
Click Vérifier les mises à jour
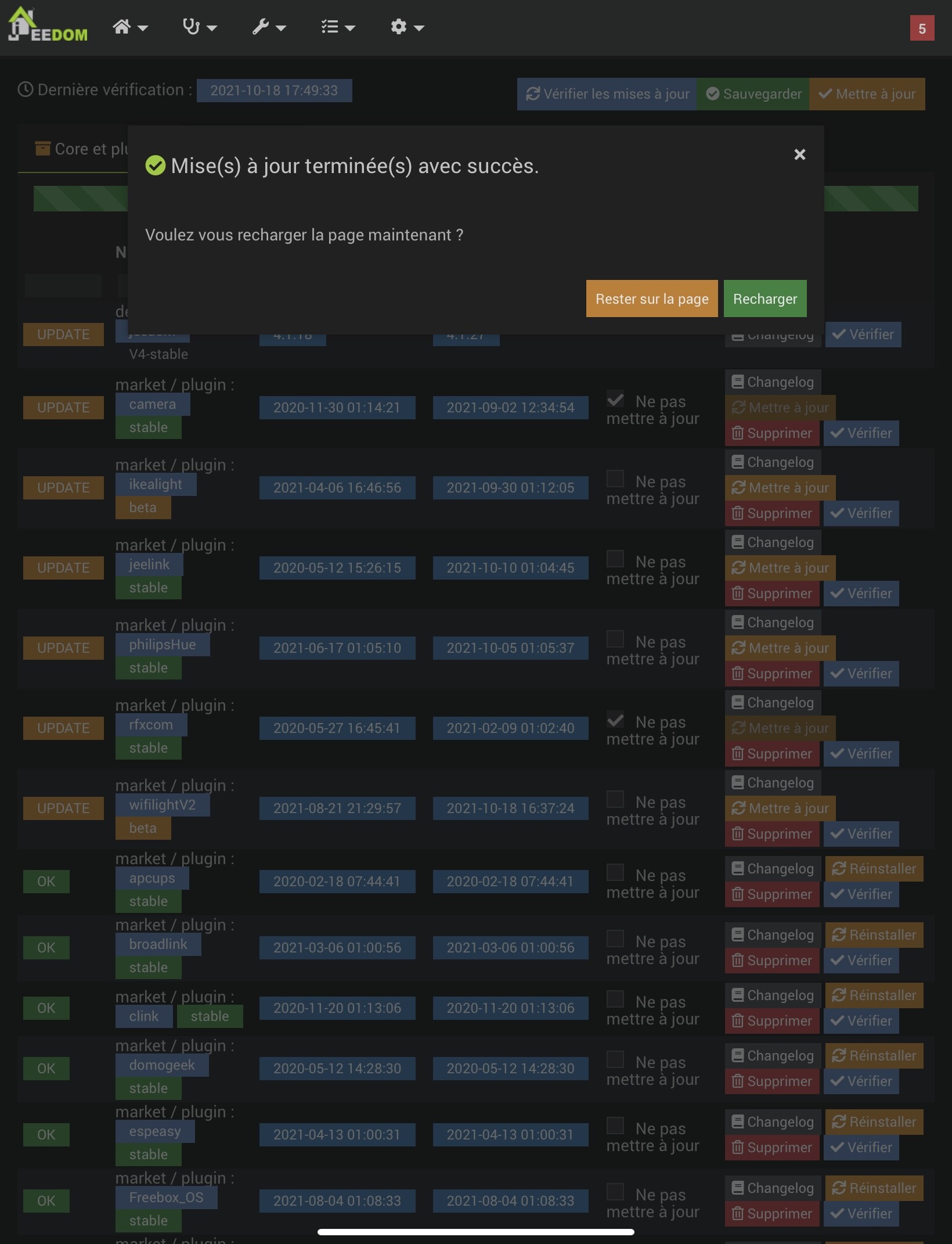pyautogui.click(x=607, y=94)
